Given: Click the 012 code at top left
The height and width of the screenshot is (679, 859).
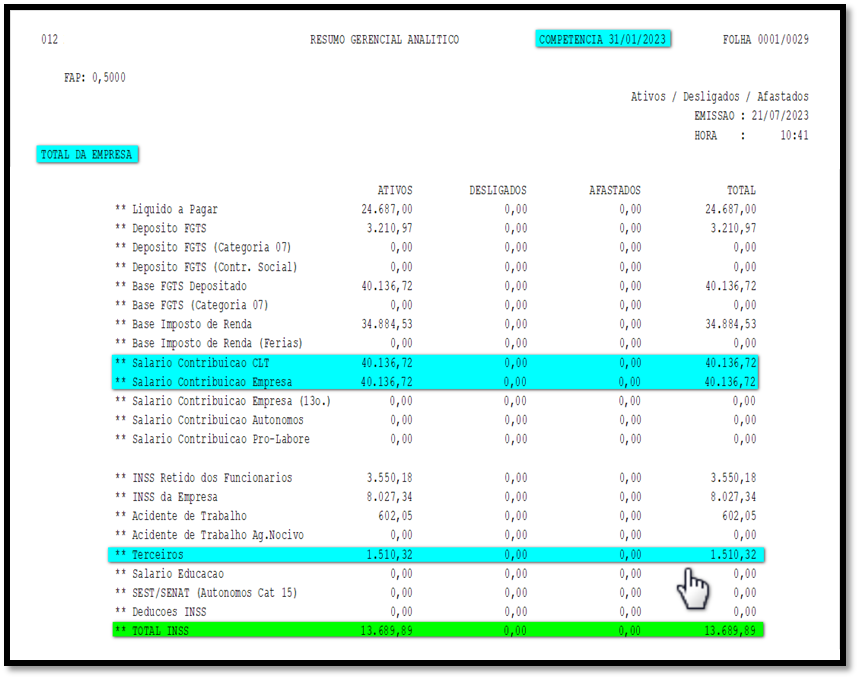Looking at the screenshot, I should (x=49, y=39).
